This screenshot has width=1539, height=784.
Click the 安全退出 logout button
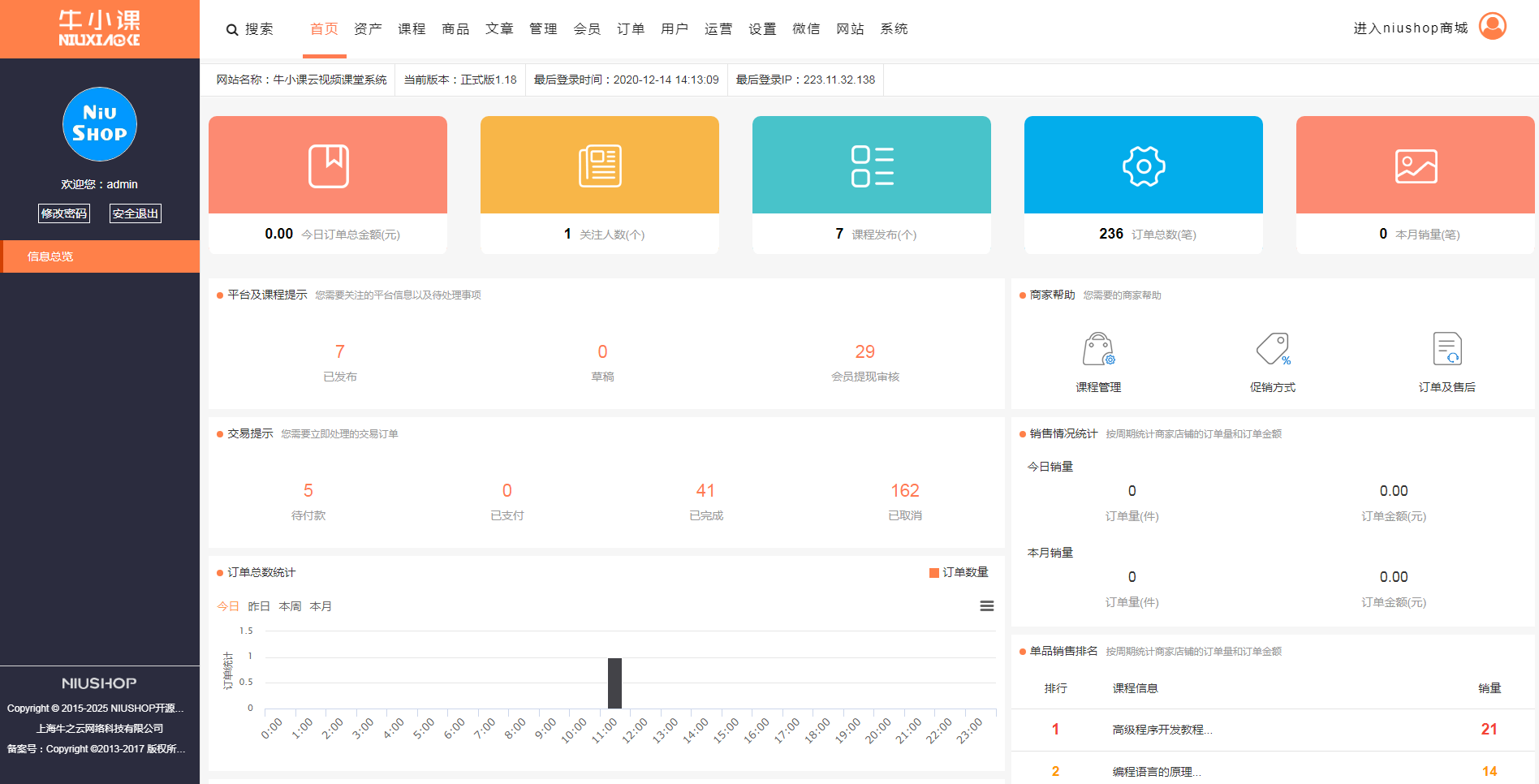click(x=136, y=213)
